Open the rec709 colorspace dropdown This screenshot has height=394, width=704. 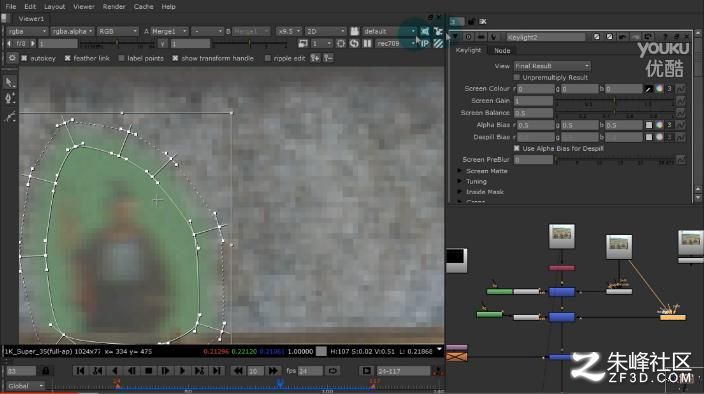click(396, 44)
